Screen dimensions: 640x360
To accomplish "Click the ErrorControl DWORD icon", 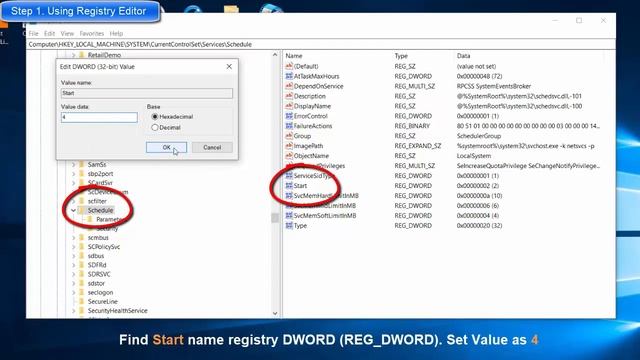I will tap(289, 116).
